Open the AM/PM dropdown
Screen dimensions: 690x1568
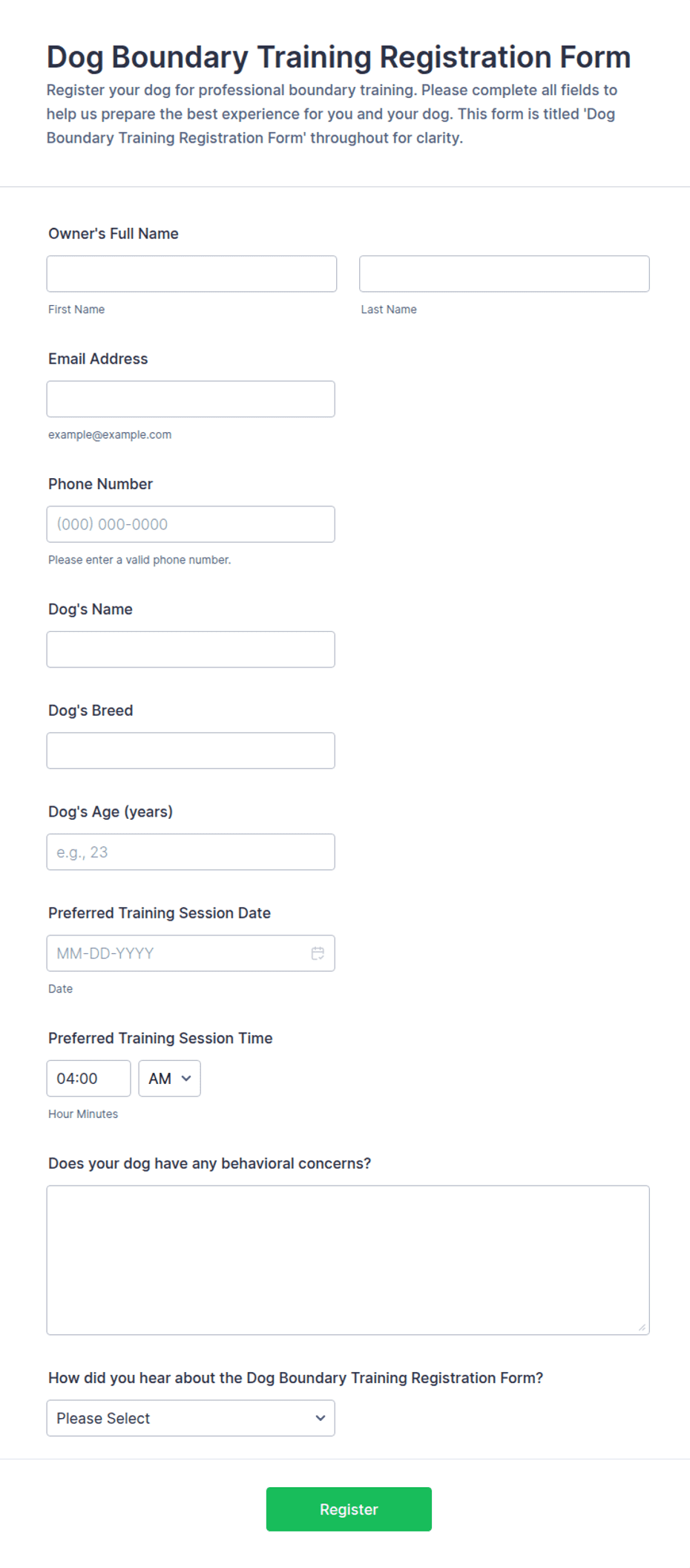(170, 1079)
